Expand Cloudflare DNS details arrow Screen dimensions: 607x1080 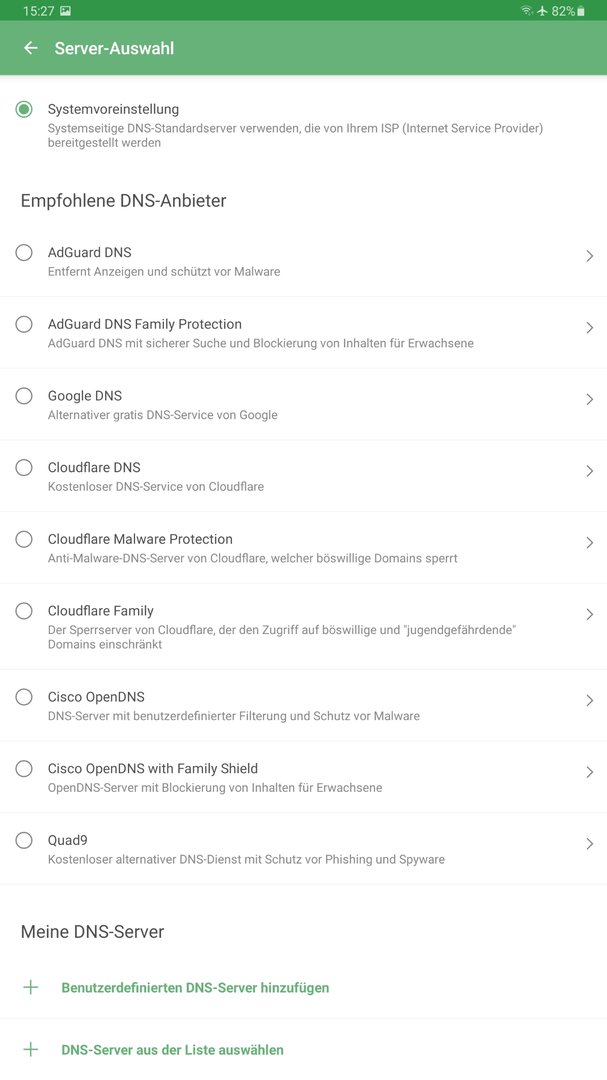(589, 470)
